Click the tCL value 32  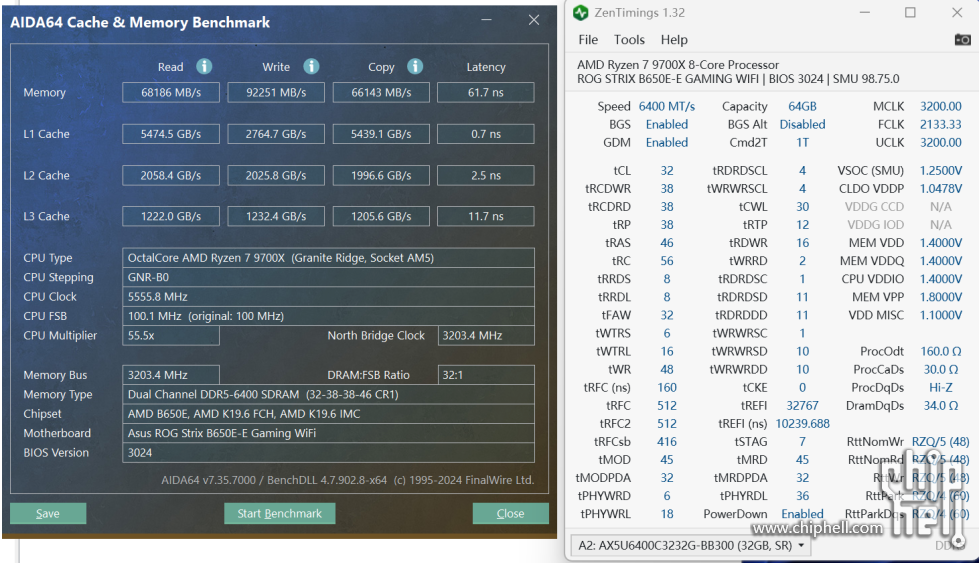coord(667,170)
